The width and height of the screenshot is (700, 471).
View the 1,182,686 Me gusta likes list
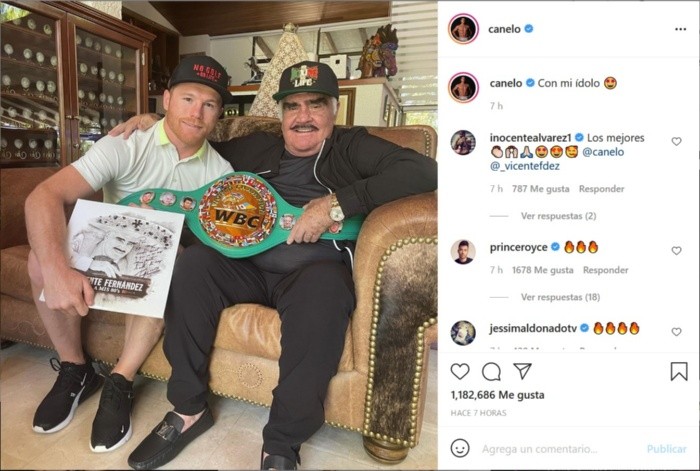pyautogui.click(x=497, y=395)
